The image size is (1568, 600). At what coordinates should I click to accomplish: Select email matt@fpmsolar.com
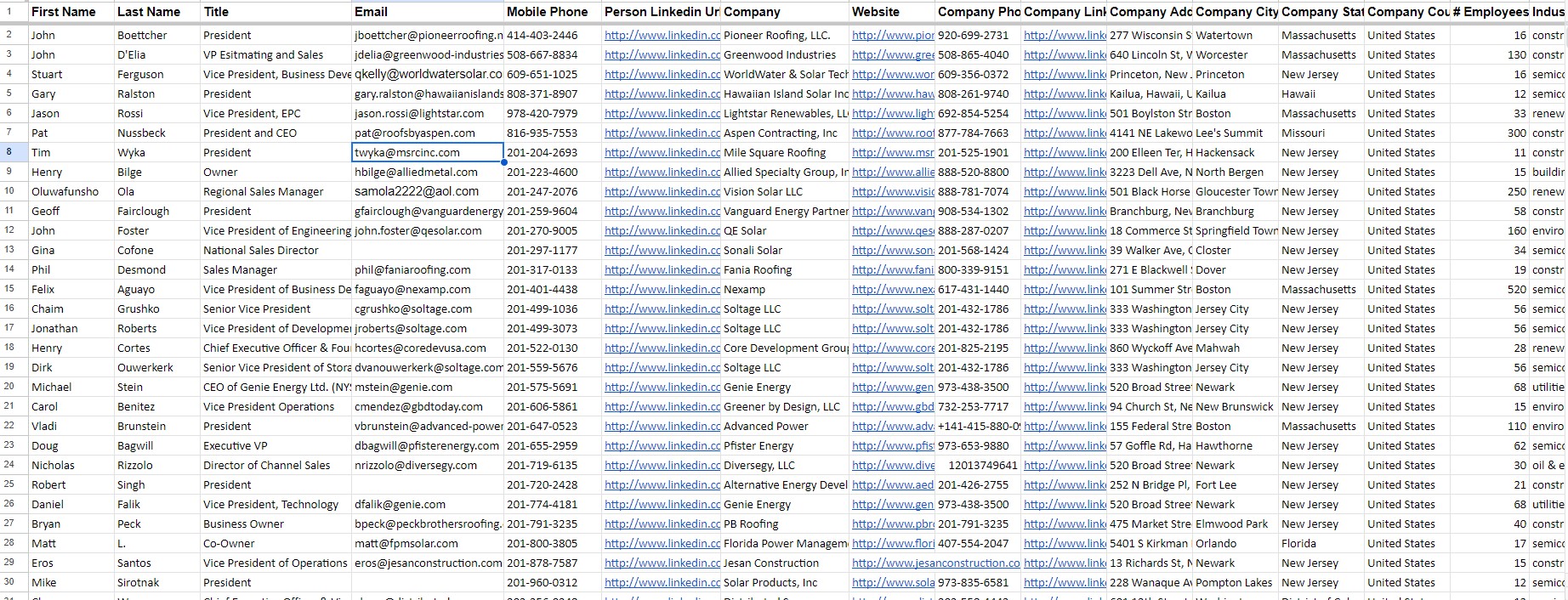pos(428,543)
